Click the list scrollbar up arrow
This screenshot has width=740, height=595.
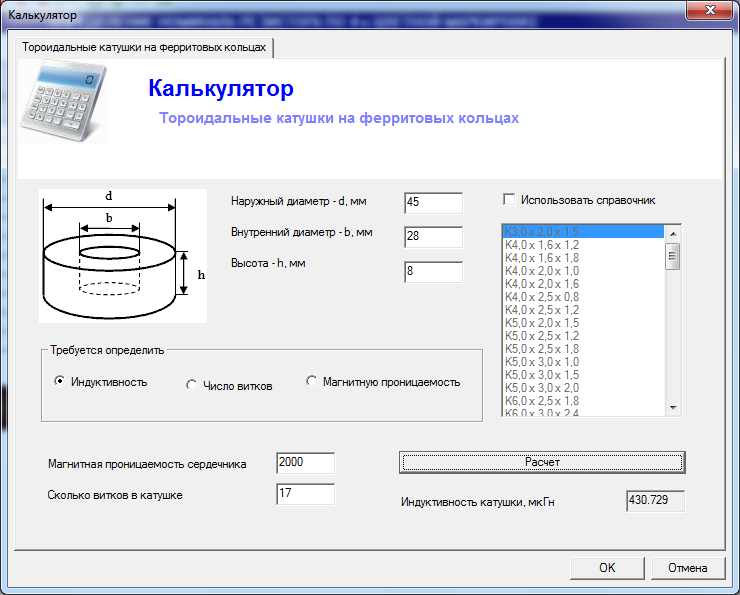(x=673, y=233)
